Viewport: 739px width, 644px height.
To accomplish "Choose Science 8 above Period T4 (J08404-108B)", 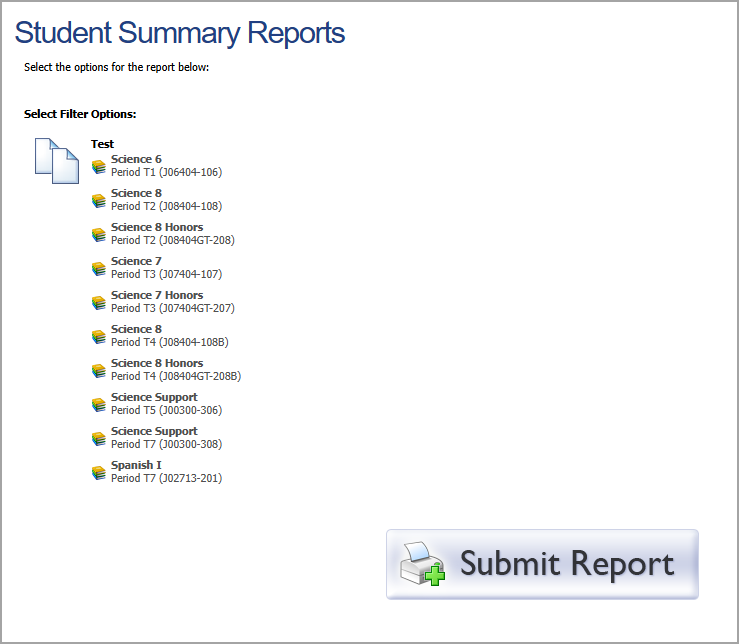I will [x=136, y=329].
